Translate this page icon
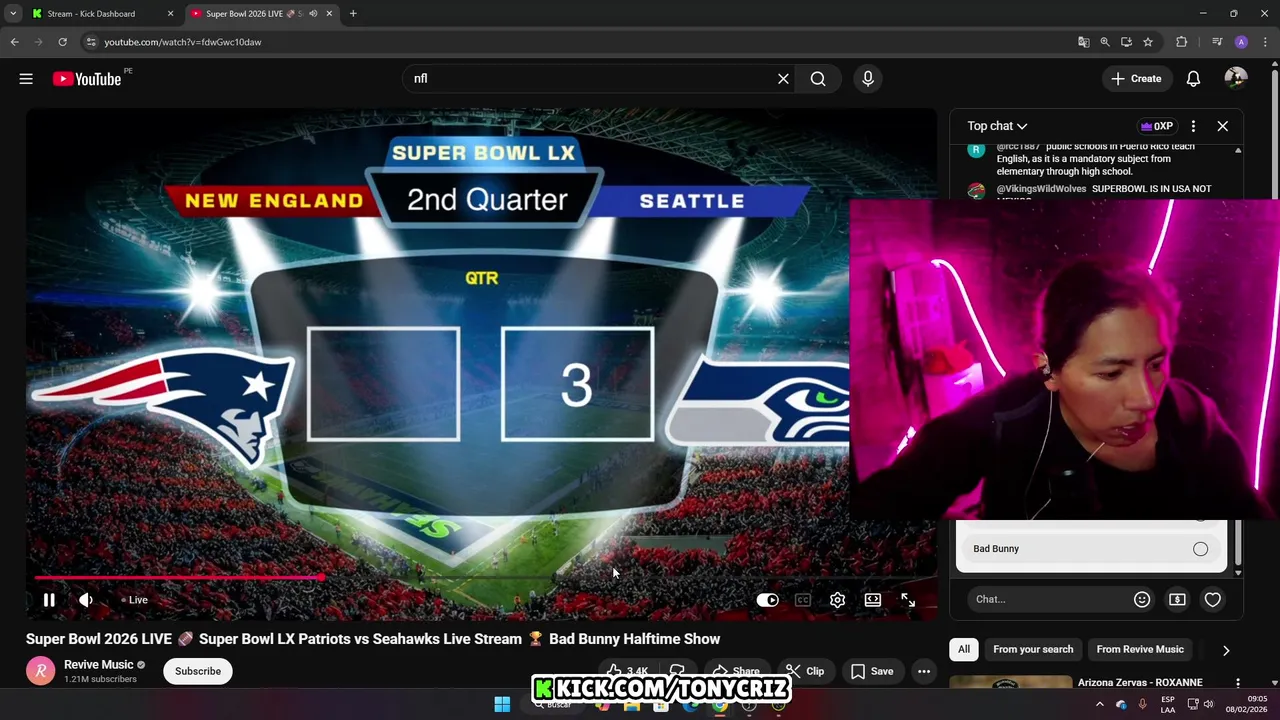The width and height of the screenshot is (1280, 720). click(x=1083, y=42)
